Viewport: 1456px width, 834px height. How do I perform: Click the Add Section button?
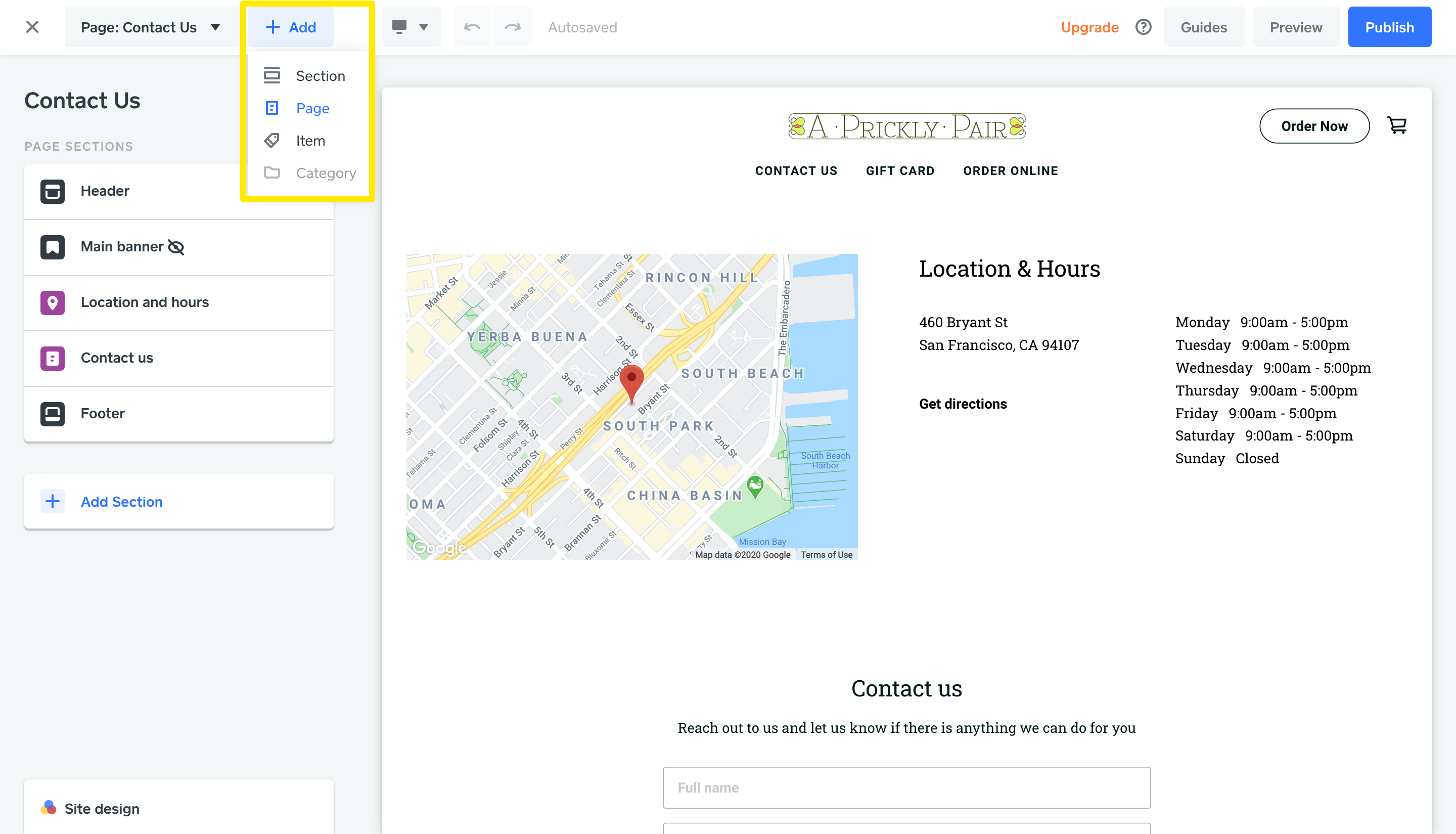[121, 502]
